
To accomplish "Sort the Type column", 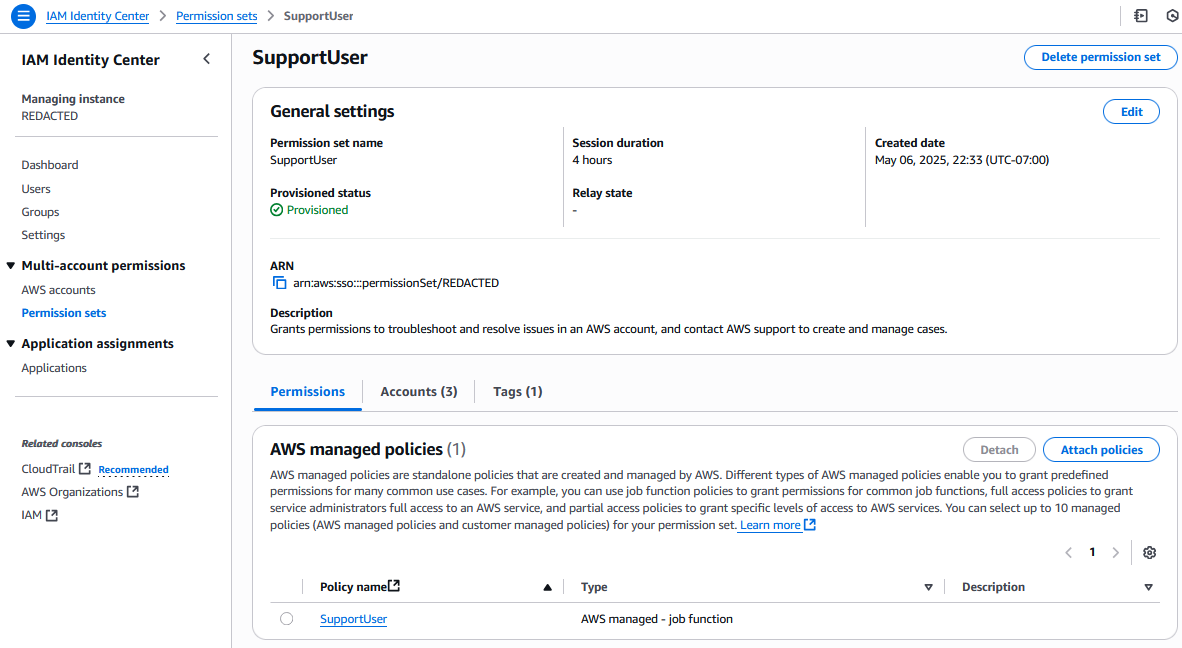I will coord(928,587).
